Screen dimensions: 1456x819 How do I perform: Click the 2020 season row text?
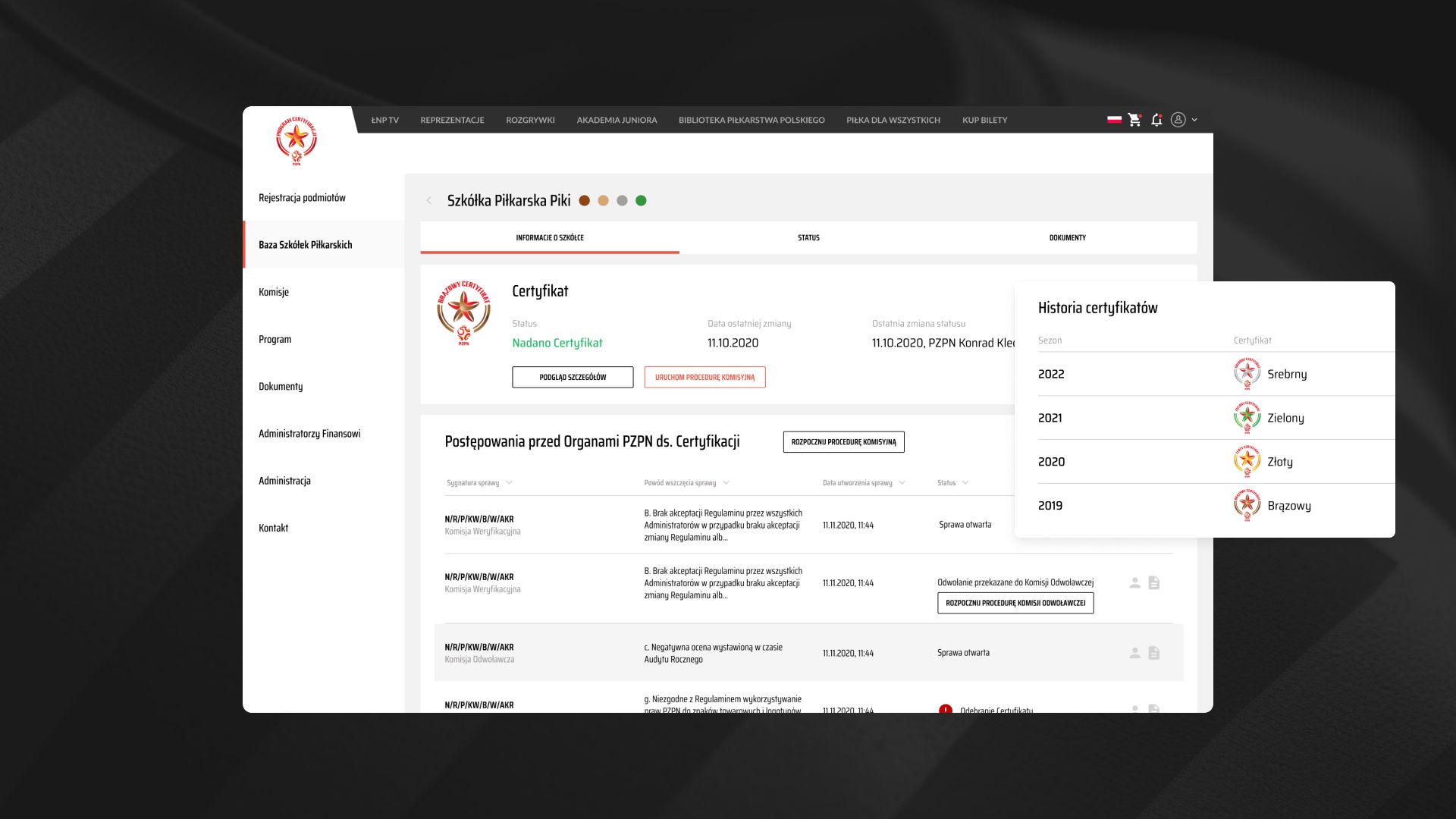click(1051, 462)
